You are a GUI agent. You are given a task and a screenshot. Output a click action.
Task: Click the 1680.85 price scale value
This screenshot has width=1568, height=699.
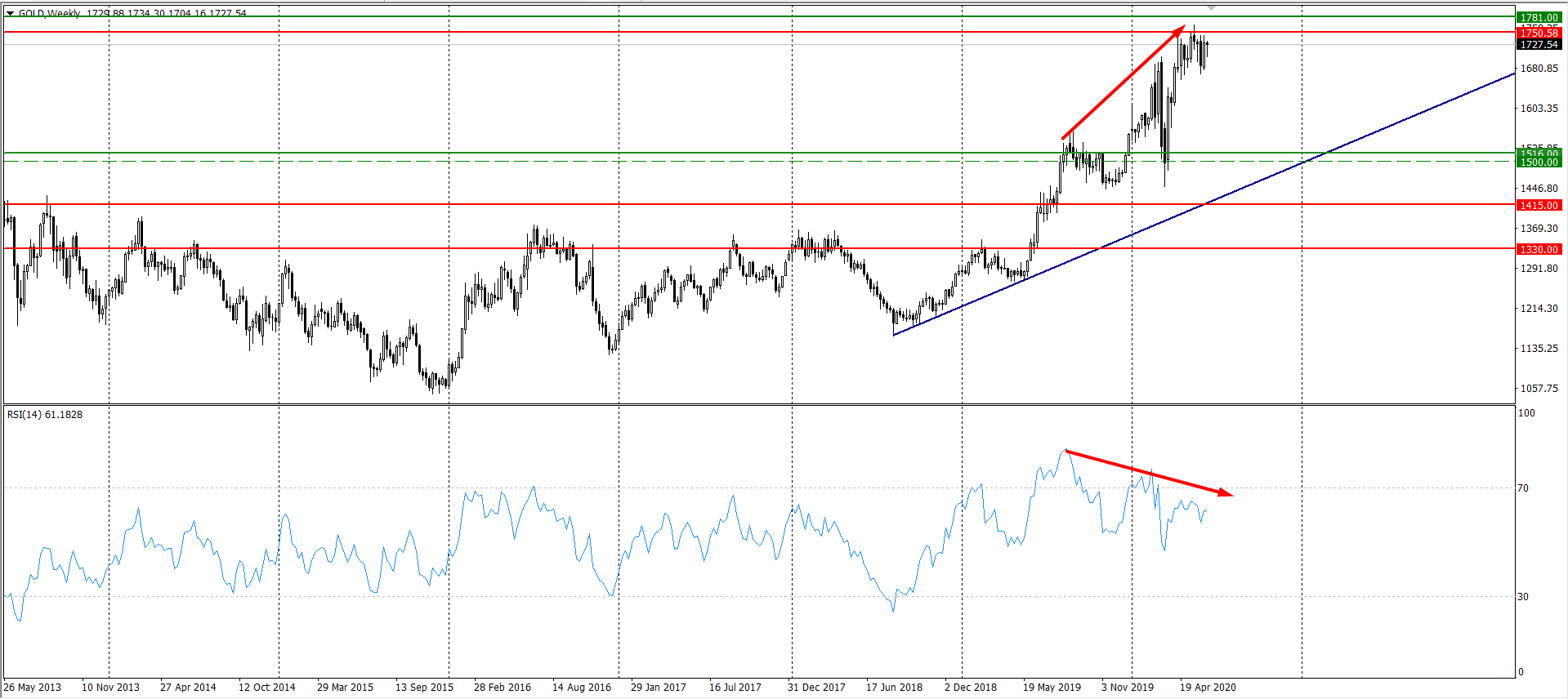[1539, 69]
